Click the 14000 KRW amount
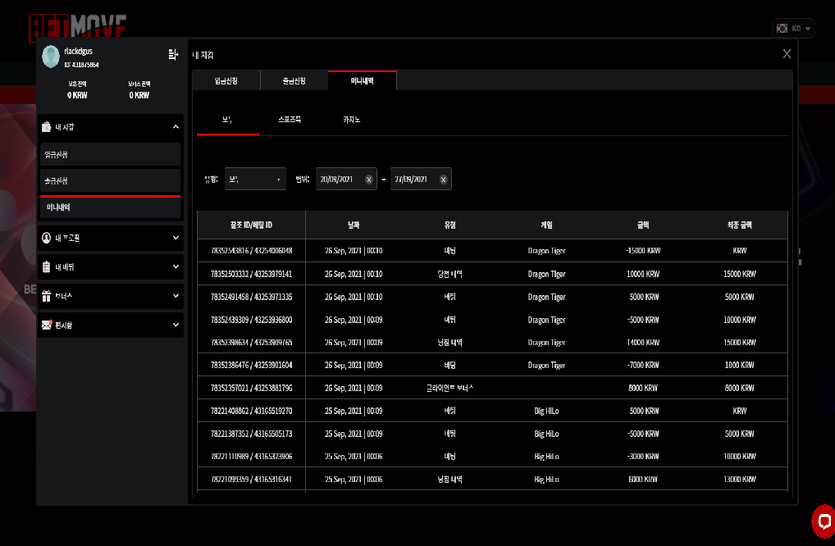This screenshot has height=546, width=835. tap(643, 343)
